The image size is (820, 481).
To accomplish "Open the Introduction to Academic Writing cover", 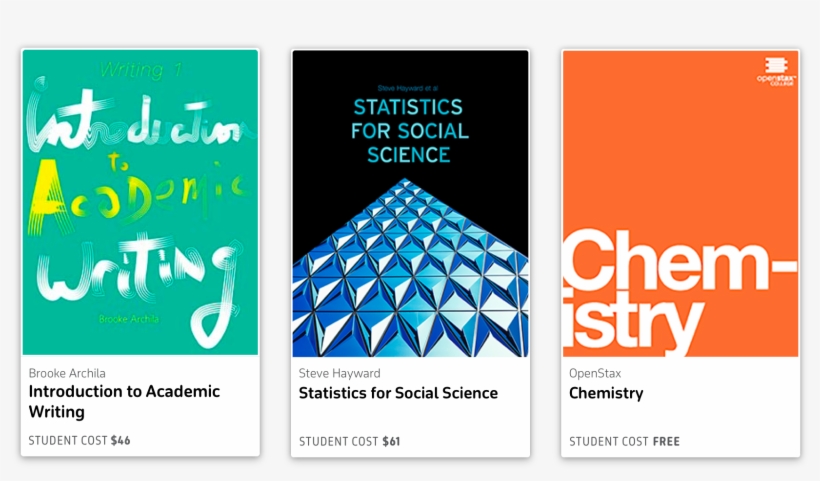I will click(140, 202).
